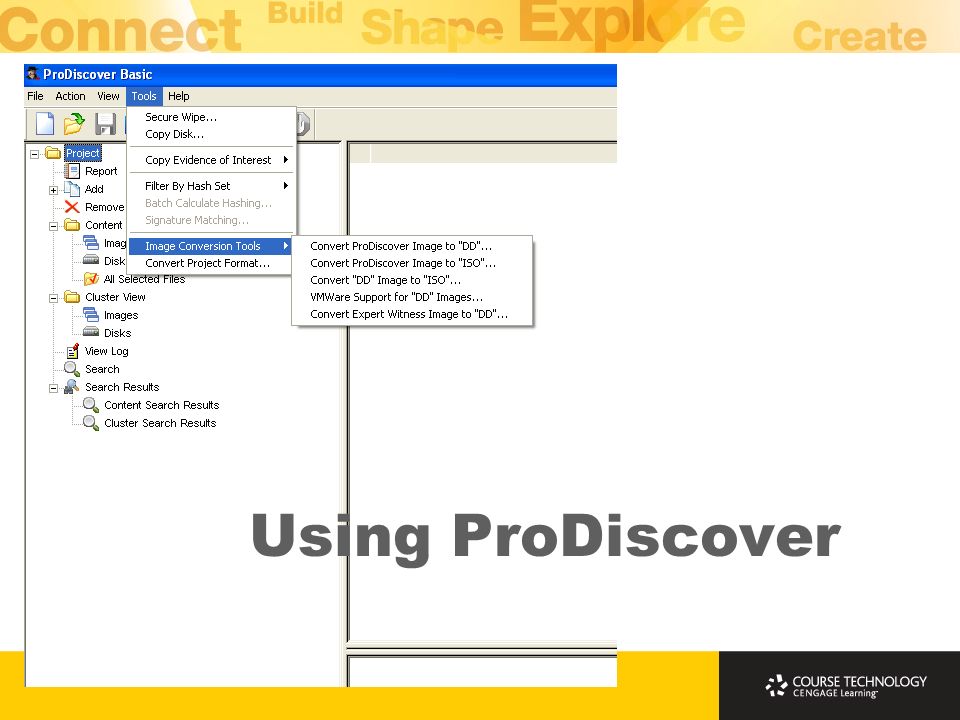Select Disks label under Cluster View
The width and height of the screenshot is (960, 720).
118,333
